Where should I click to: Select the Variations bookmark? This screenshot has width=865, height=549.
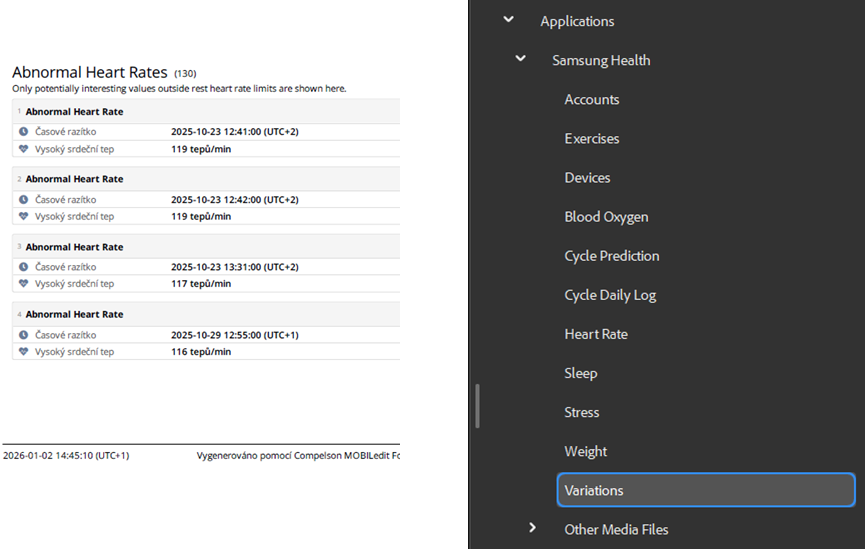point(594,490)
